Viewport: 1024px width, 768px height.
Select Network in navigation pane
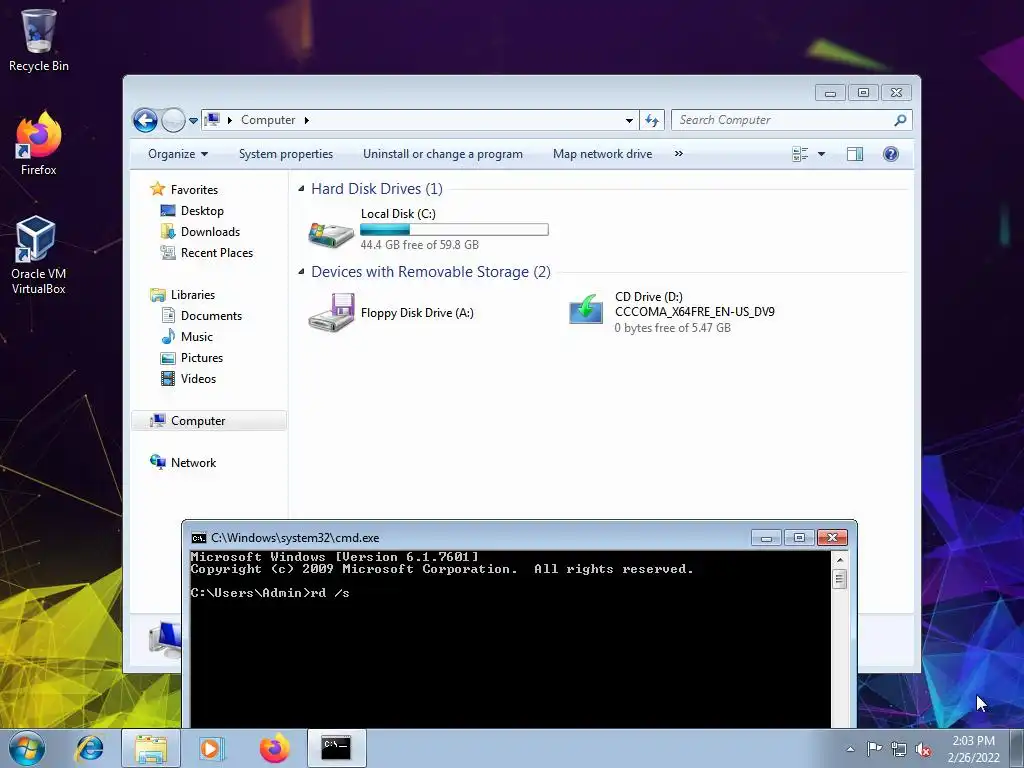tap(193, 462)
